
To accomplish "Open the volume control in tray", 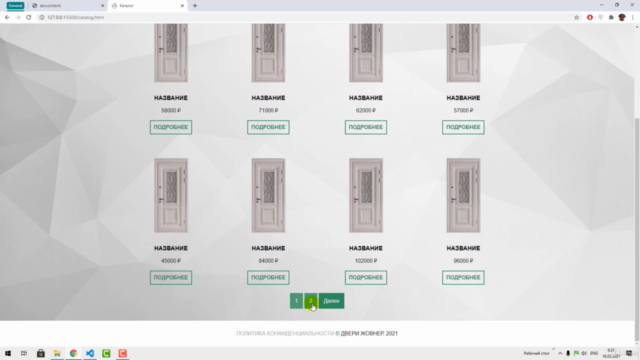I will tap(584, 353).
